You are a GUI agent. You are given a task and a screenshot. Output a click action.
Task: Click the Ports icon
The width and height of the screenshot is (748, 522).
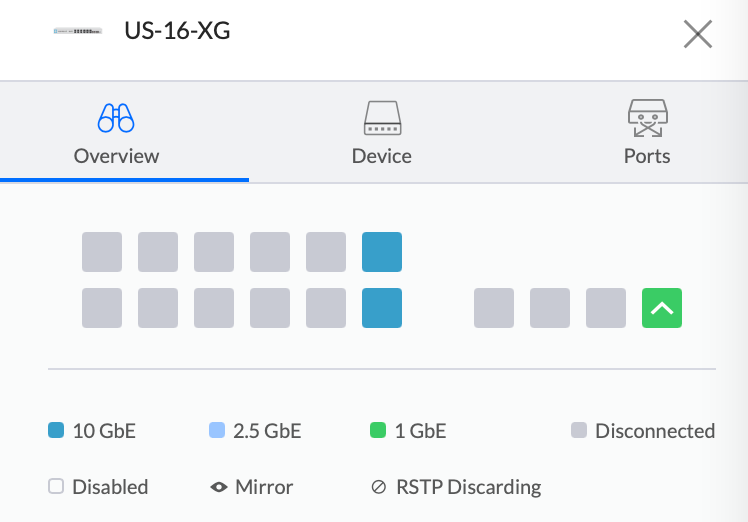point(646,118)
